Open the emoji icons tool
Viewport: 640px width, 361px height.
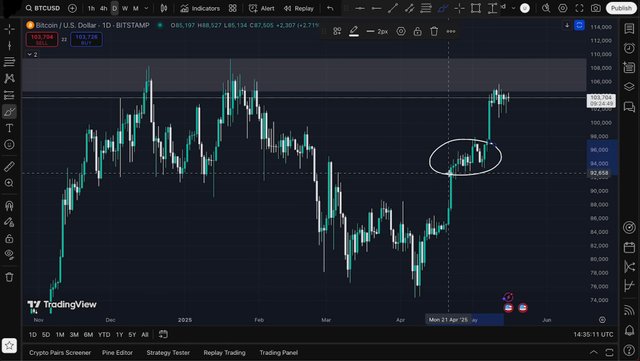[9, 145]
